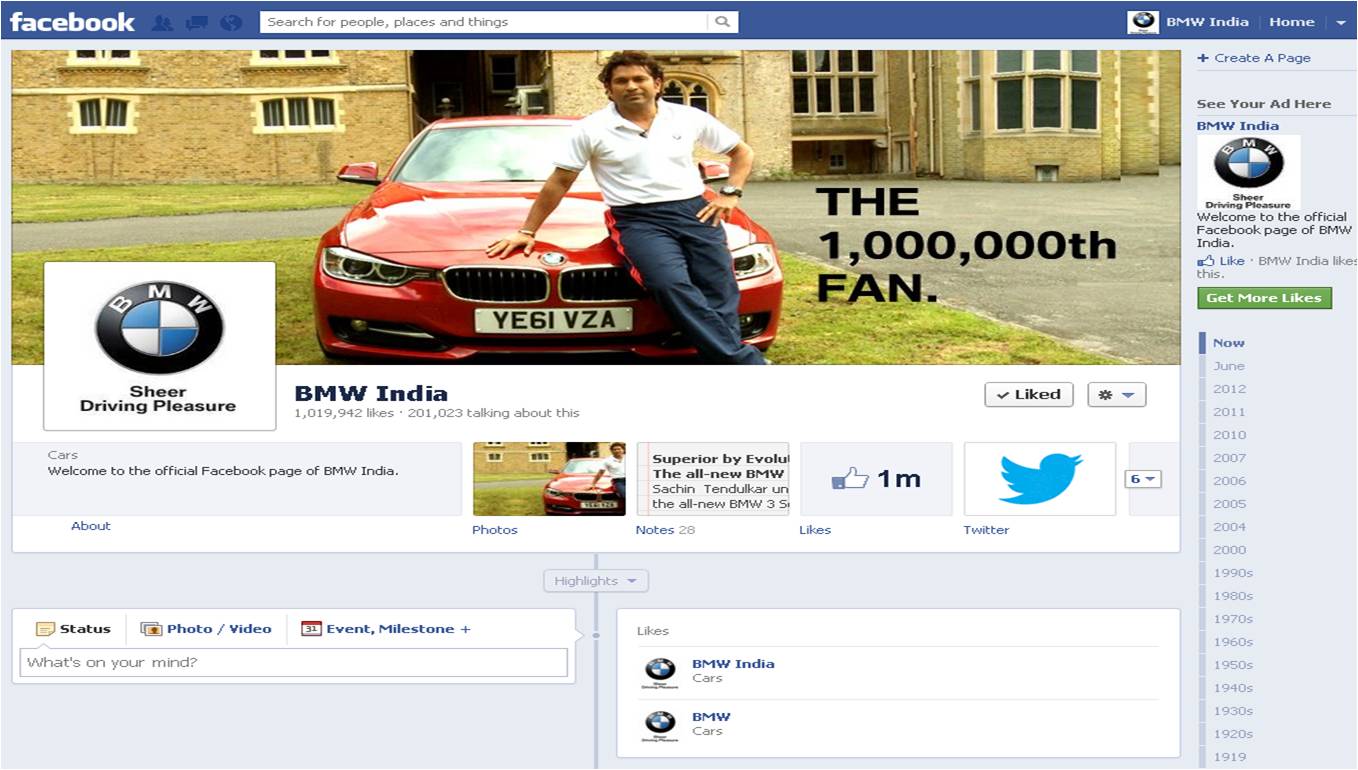
Task: Open the Highlights dropdown
Action: pyautogui.click(x=596, y=581)
